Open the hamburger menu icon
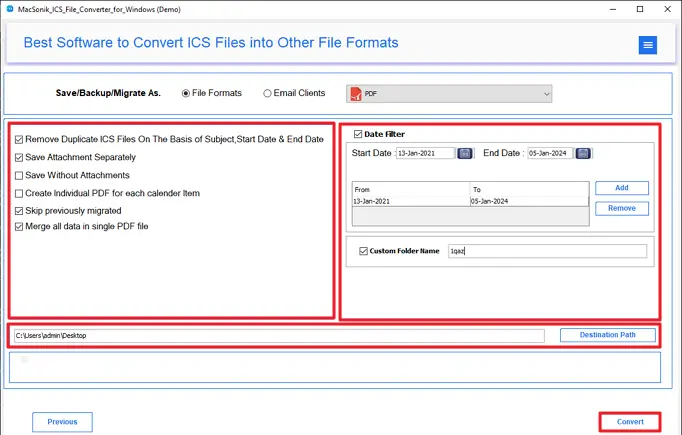Image resolution: width=682 pixels, height=435 pixels. (x=648, y=45)
